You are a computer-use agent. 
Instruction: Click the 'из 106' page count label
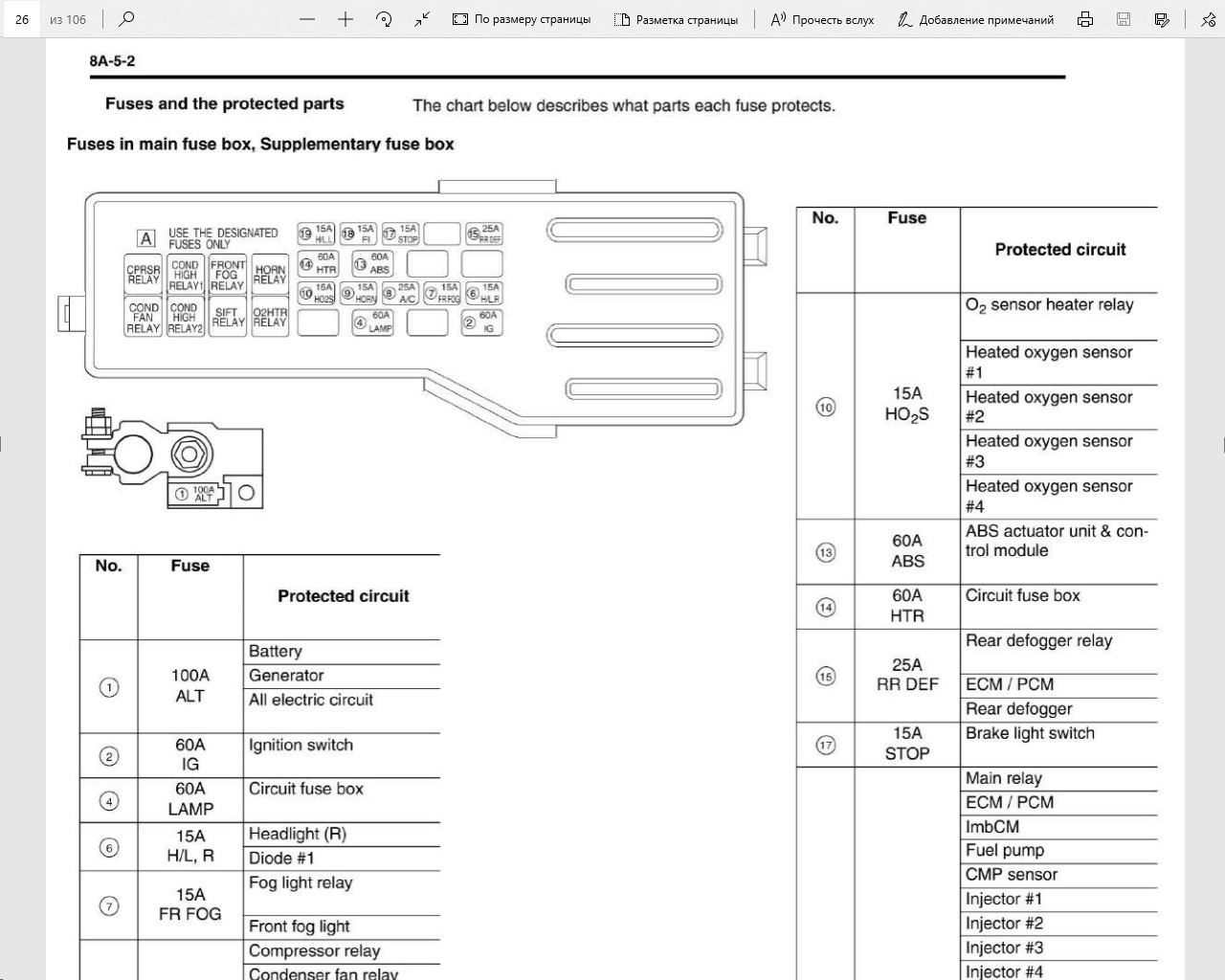[68, 19]
